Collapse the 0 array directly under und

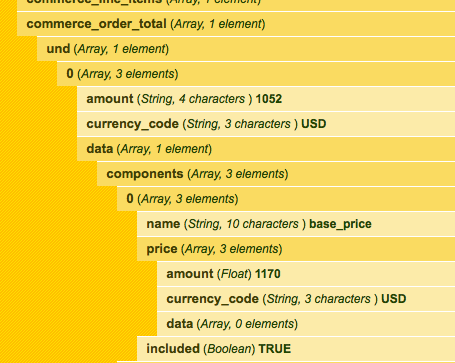click(x=256, y=74)
